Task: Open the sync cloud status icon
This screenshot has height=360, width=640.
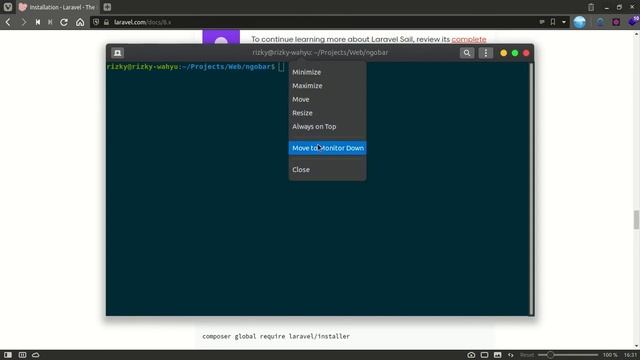Action: tap(36, 355)
